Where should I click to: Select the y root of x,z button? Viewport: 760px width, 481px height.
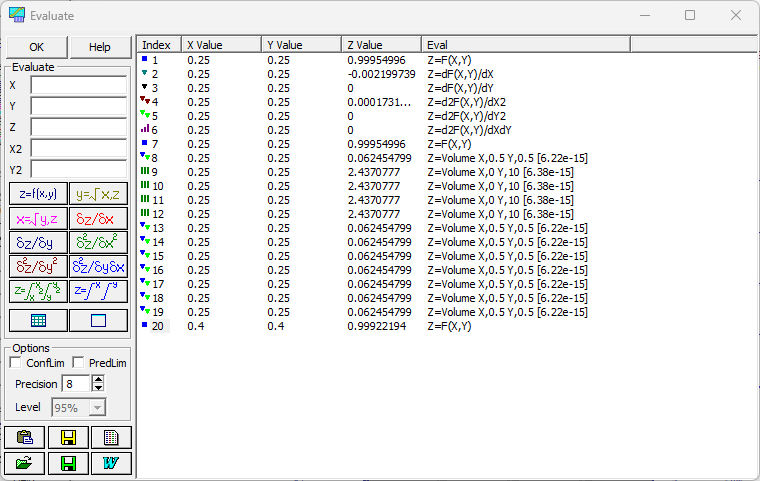[98, 194]
